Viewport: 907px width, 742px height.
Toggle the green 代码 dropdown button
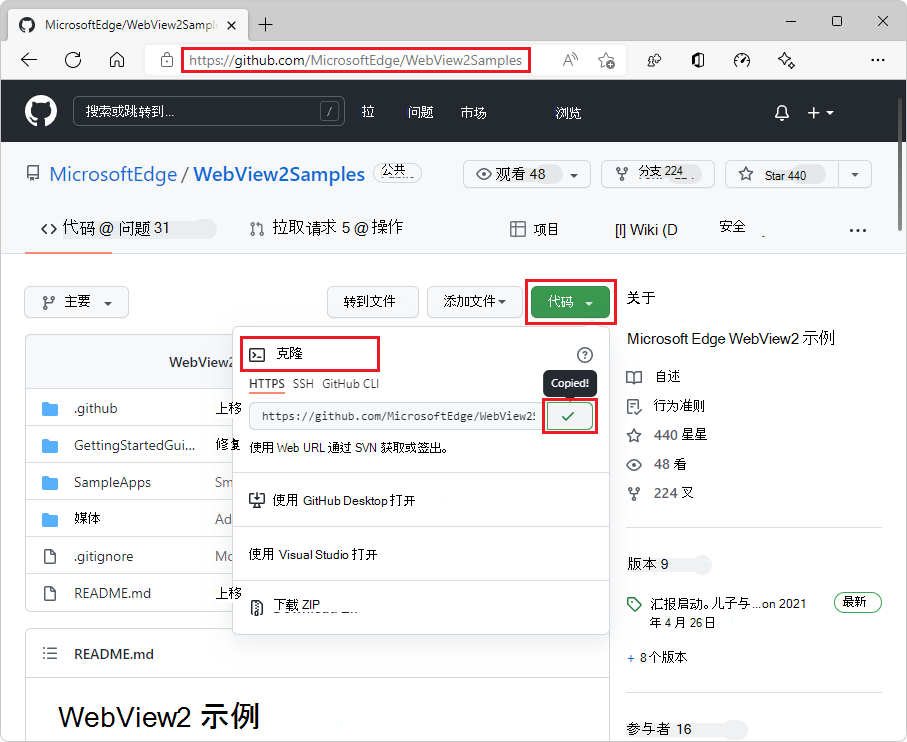point(570,302)
